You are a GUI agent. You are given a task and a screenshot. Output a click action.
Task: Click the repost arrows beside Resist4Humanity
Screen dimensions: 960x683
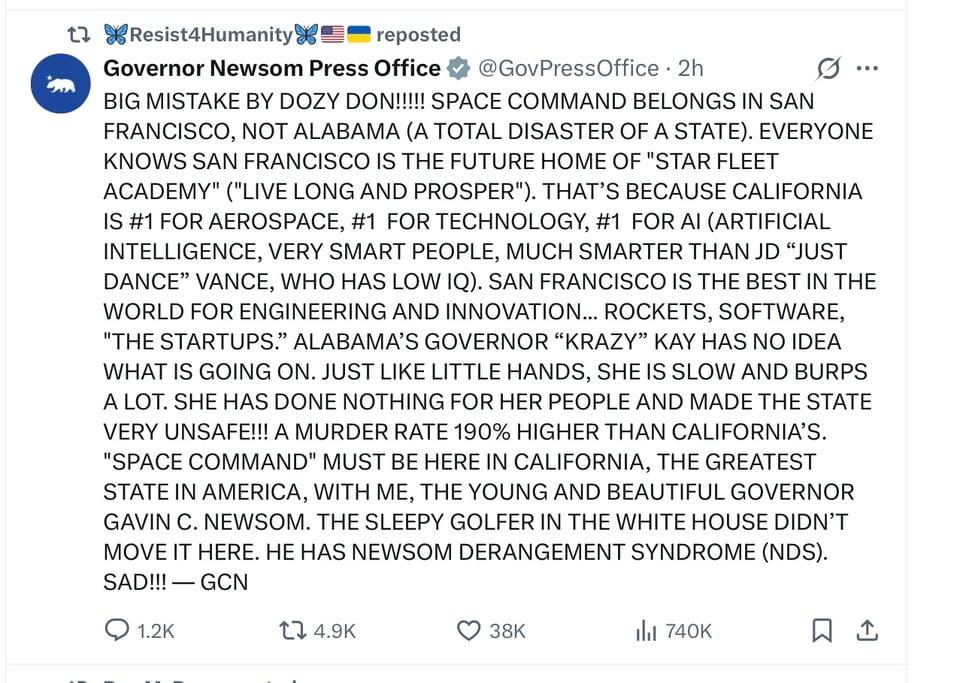click(x=80, y=33)
